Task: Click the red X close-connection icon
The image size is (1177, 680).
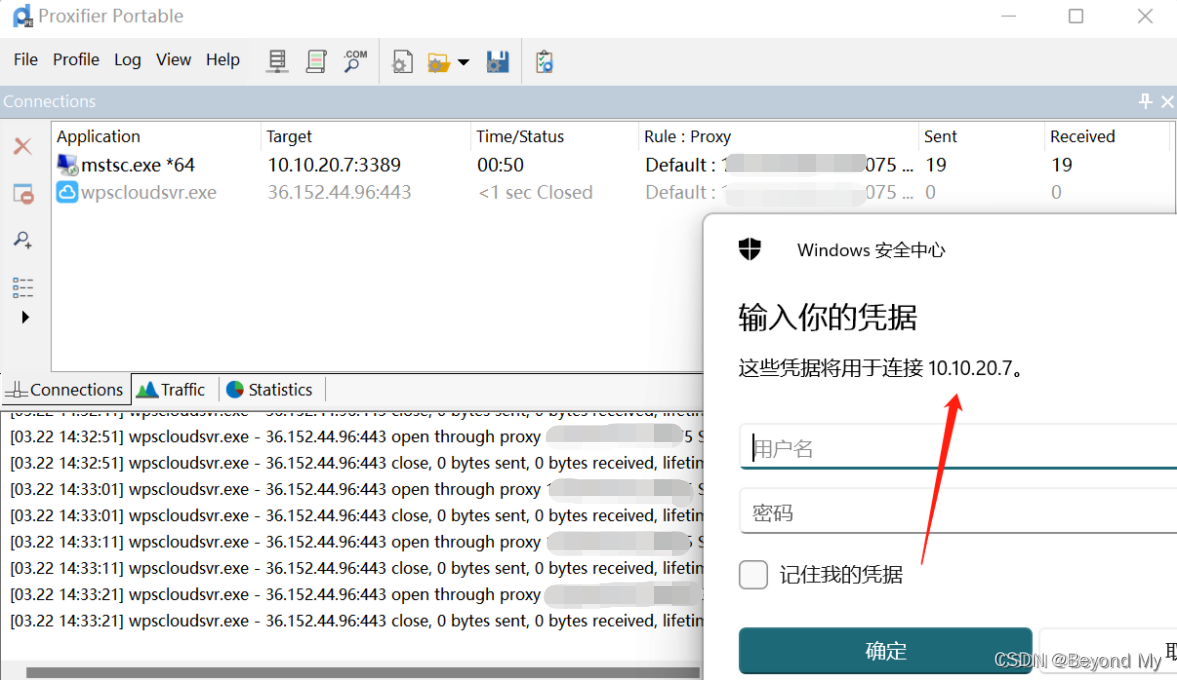Action: pos(23,146)
